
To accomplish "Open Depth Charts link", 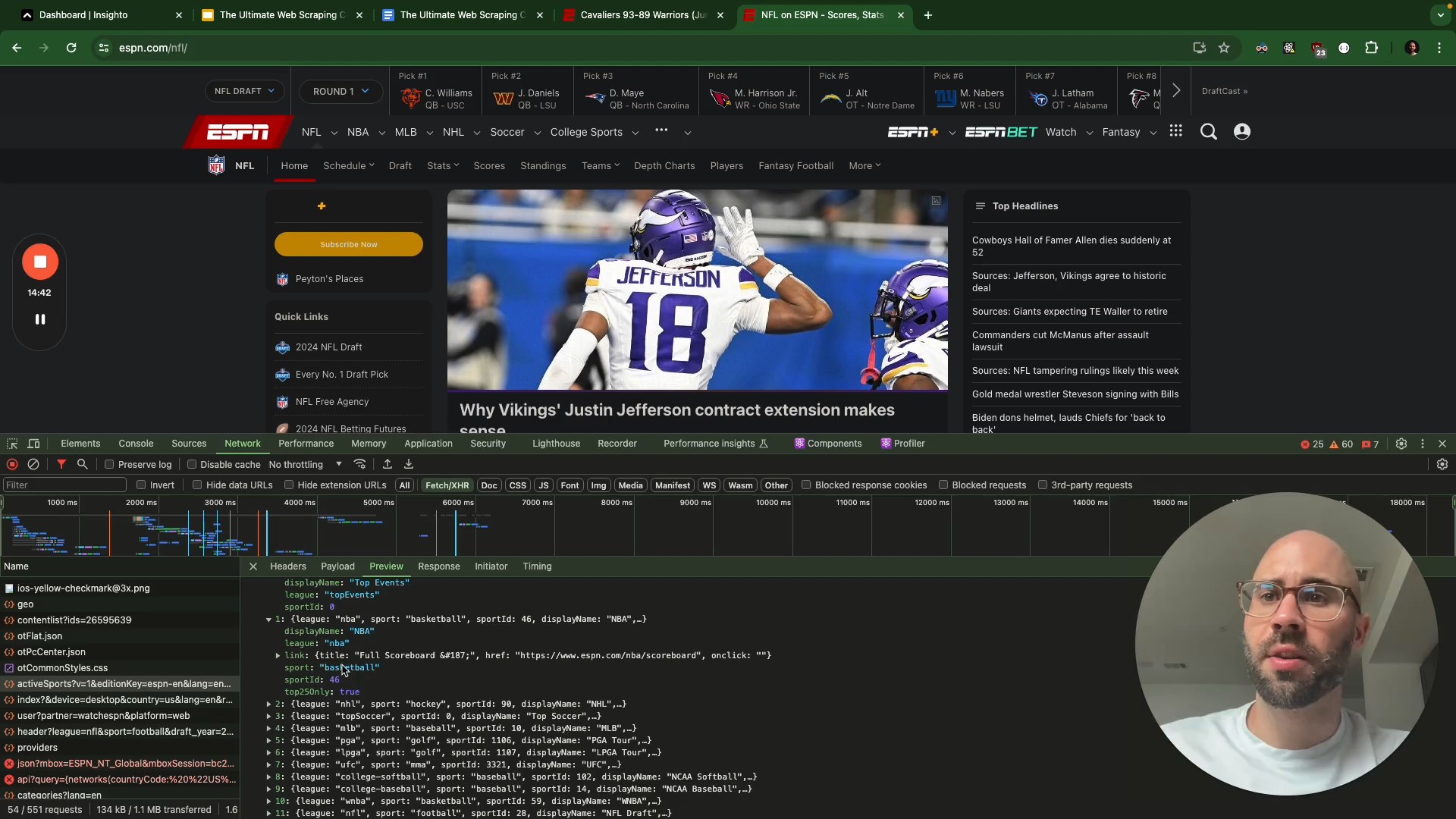I will coord(664,165).
